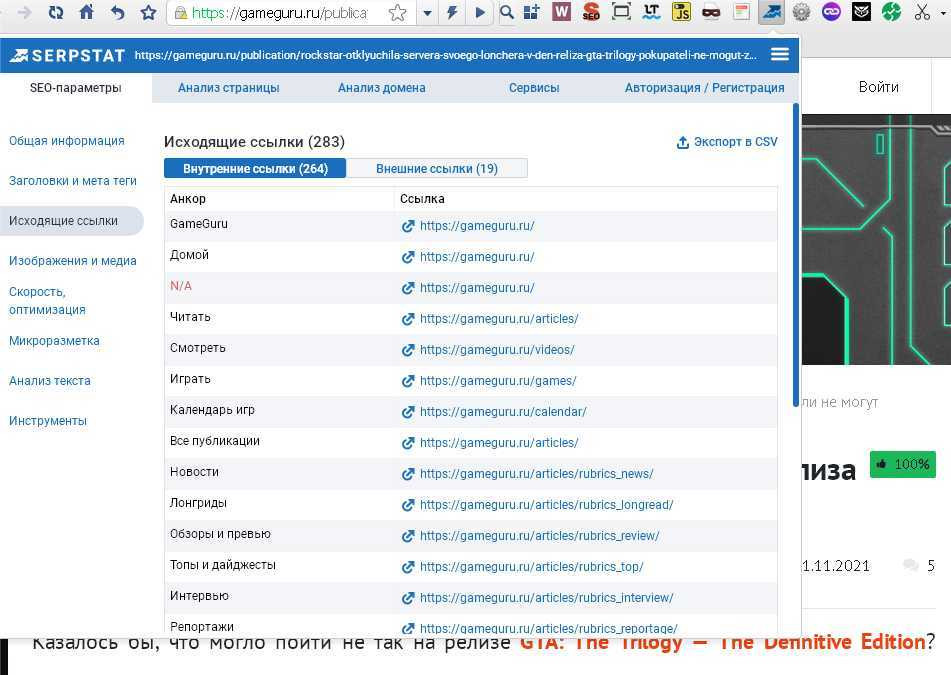This screenshot has height=675, width=951.
Task: Click the article header image on page
Action: coord(876,240)
